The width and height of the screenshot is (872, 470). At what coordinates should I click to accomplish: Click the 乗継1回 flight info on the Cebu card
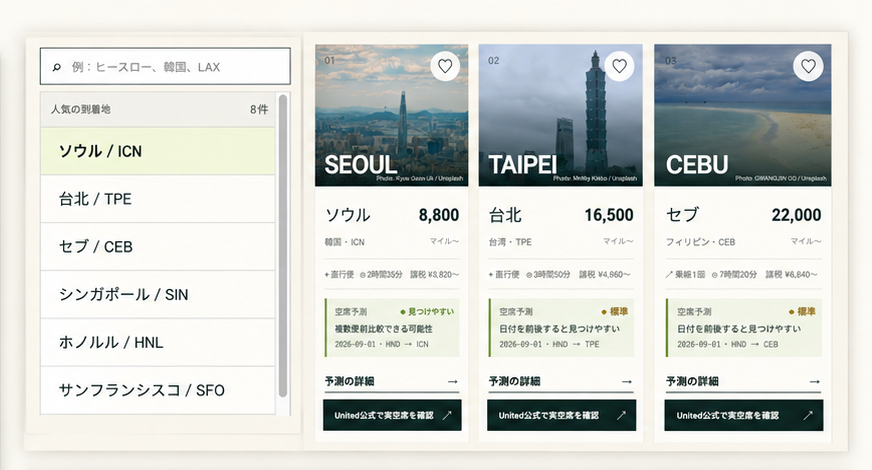point(686,274)
